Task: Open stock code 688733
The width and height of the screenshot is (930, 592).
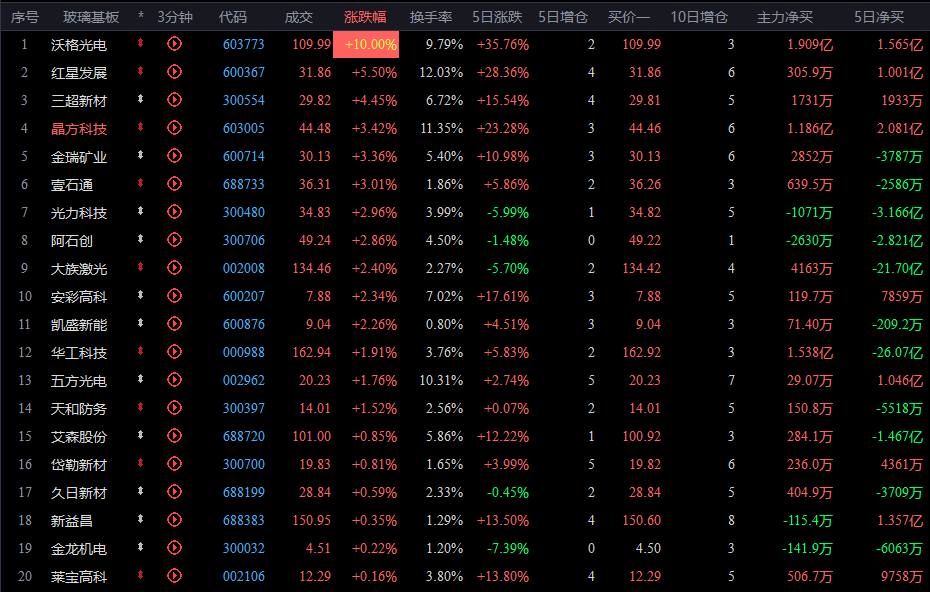Action: pos(244,184)
